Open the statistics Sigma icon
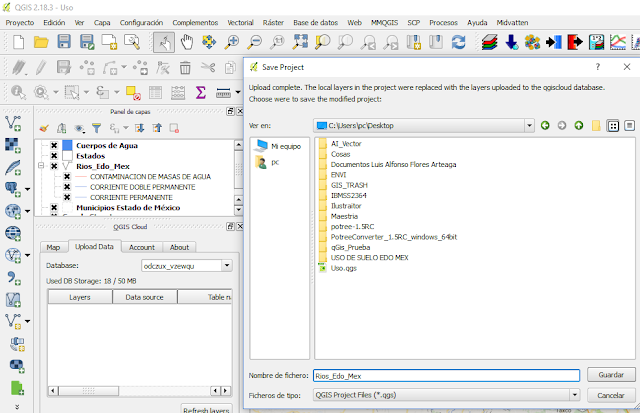 (x=200, y=93)
